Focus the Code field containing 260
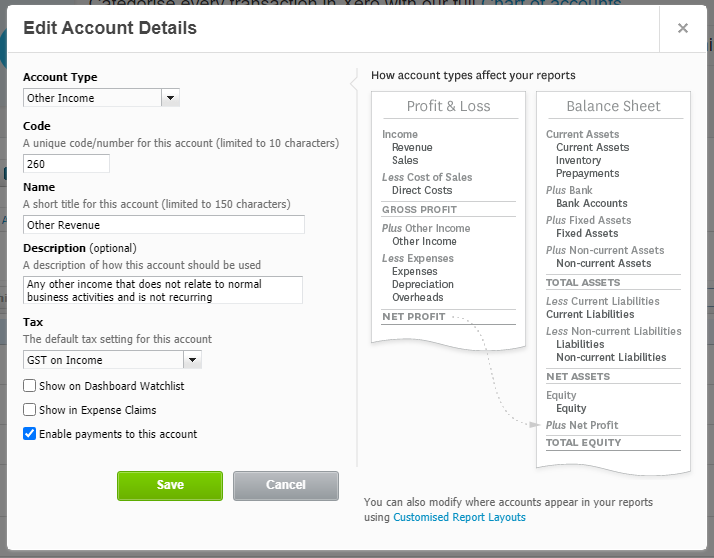 [x=66, y=164]
